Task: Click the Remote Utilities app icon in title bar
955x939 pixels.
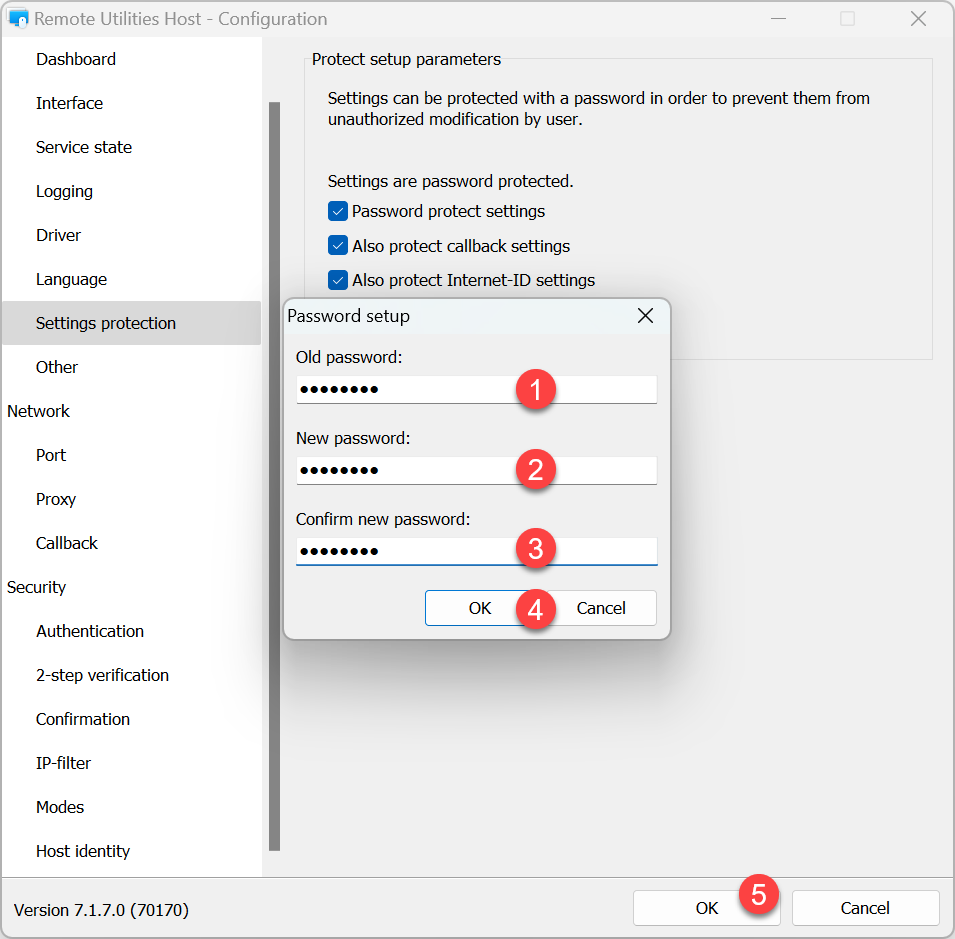Action: [x=17, y=19]
